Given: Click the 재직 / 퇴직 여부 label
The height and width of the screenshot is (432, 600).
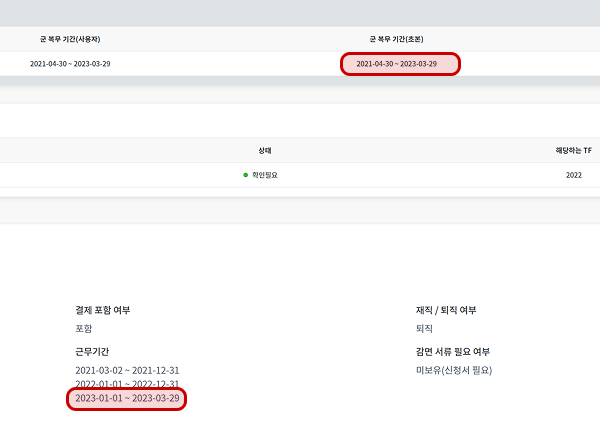Looking at the screenshot, I should point(446,310).
